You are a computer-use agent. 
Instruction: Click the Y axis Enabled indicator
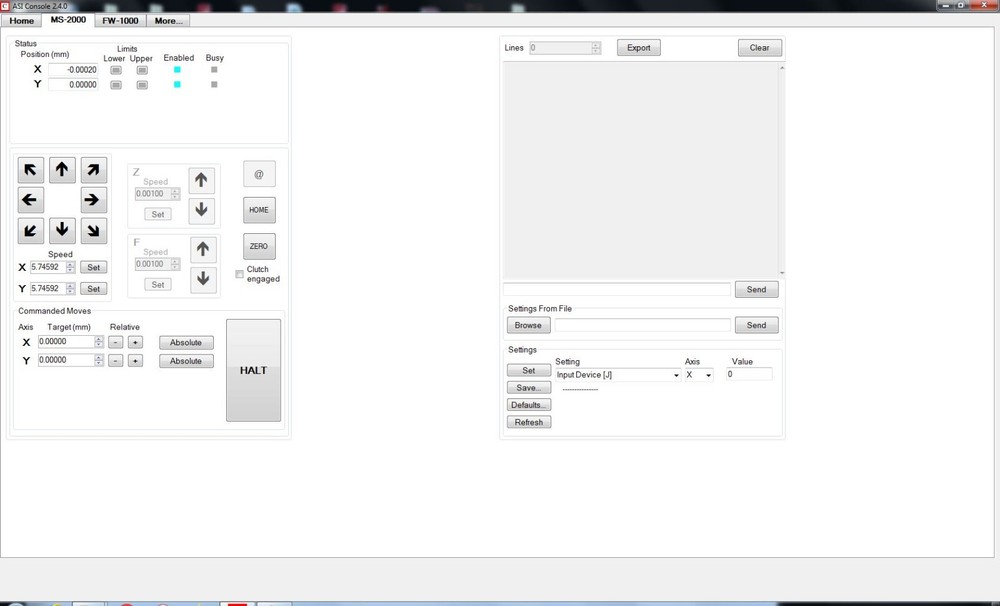tap(177, 85)
